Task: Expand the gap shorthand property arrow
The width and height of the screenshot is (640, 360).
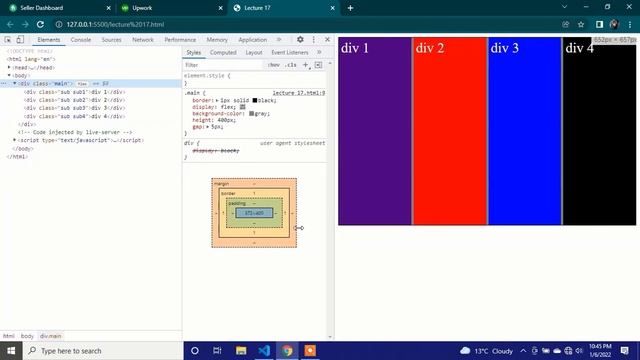Action: coord(208,127)
